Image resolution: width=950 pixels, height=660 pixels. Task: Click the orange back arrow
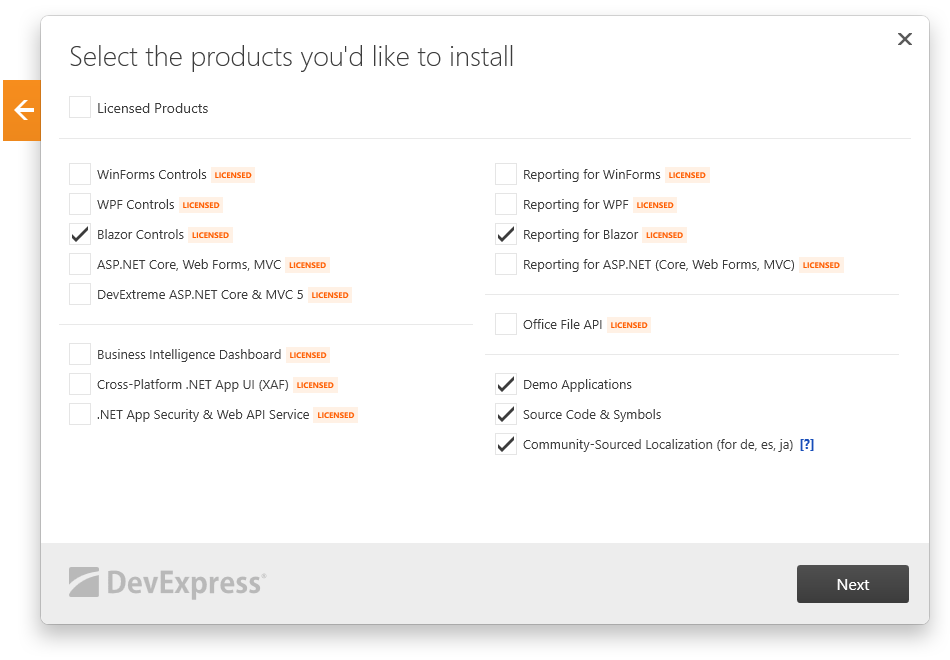(x=21, y=110)
